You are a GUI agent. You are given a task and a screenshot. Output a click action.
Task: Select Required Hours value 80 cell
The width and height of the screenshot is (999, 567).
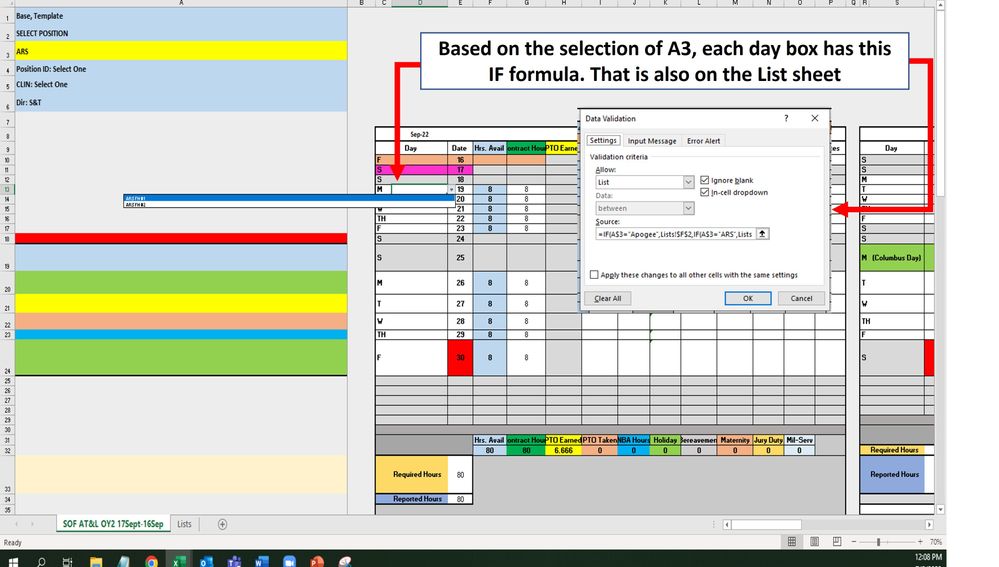460,475
